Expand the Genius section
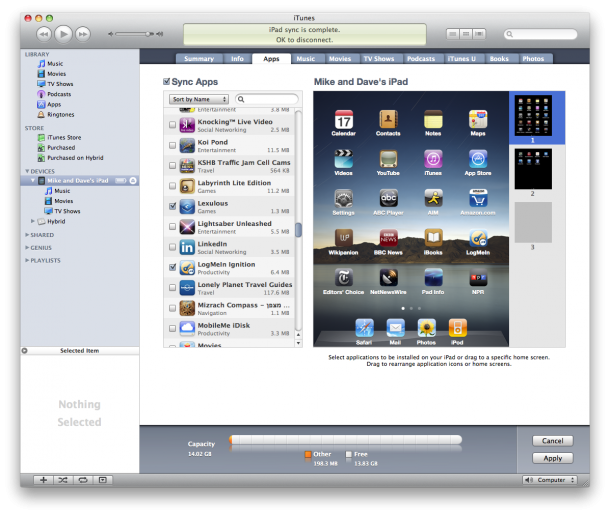Image resolution: width=610 pixels, height=515 pixels. 27,247
